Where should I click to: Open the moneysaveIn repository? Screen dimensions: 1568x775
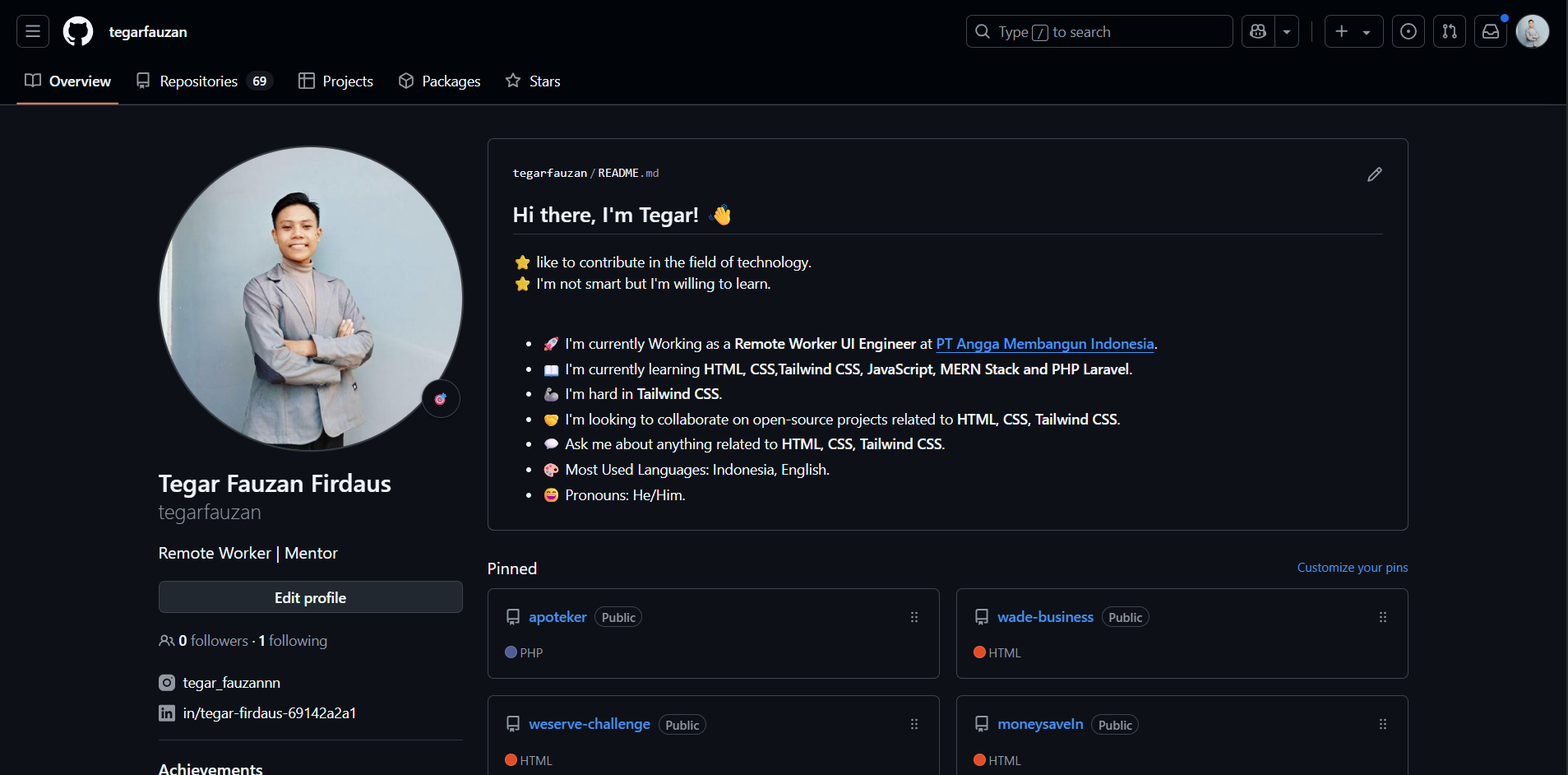coord(1040,724)
